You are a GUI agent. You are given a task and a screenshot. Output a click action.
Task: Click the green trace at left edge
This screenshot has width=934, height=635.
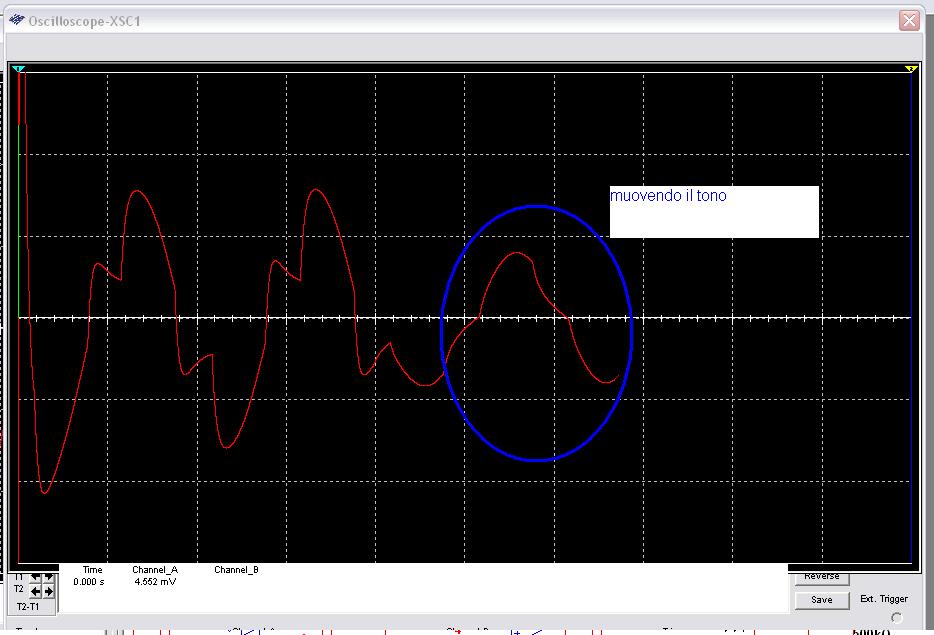19,220
